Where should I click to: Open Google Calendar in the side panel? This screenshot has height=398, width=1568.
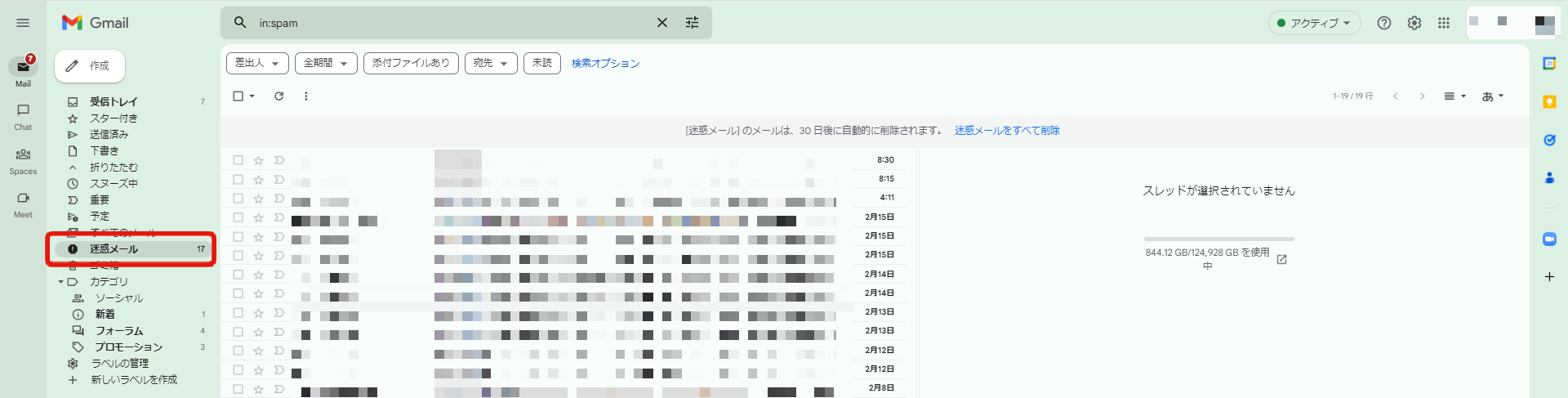(1549, 64)
